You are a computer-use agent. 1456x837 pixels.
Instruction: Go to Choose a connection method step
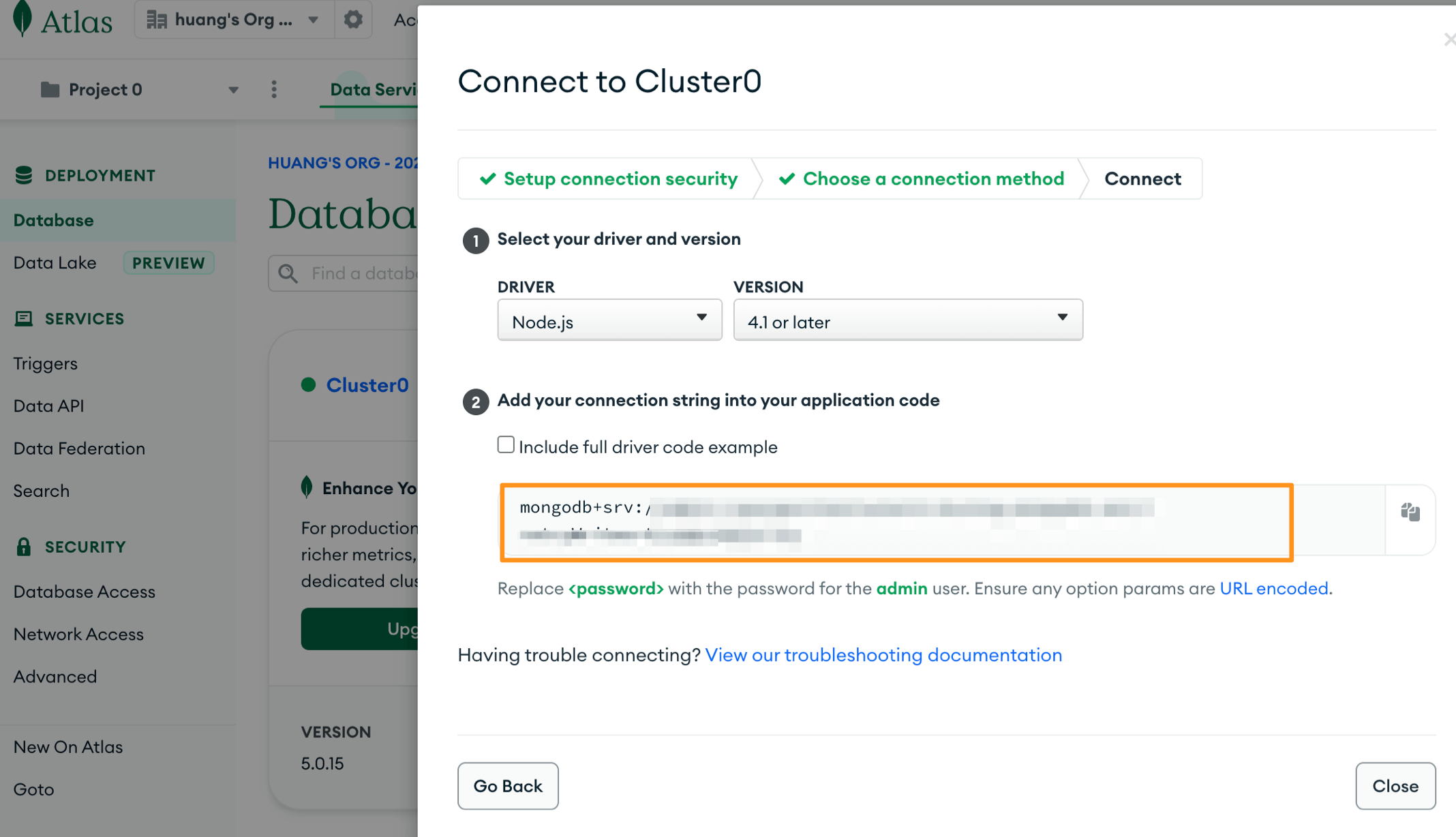[922, 179]
